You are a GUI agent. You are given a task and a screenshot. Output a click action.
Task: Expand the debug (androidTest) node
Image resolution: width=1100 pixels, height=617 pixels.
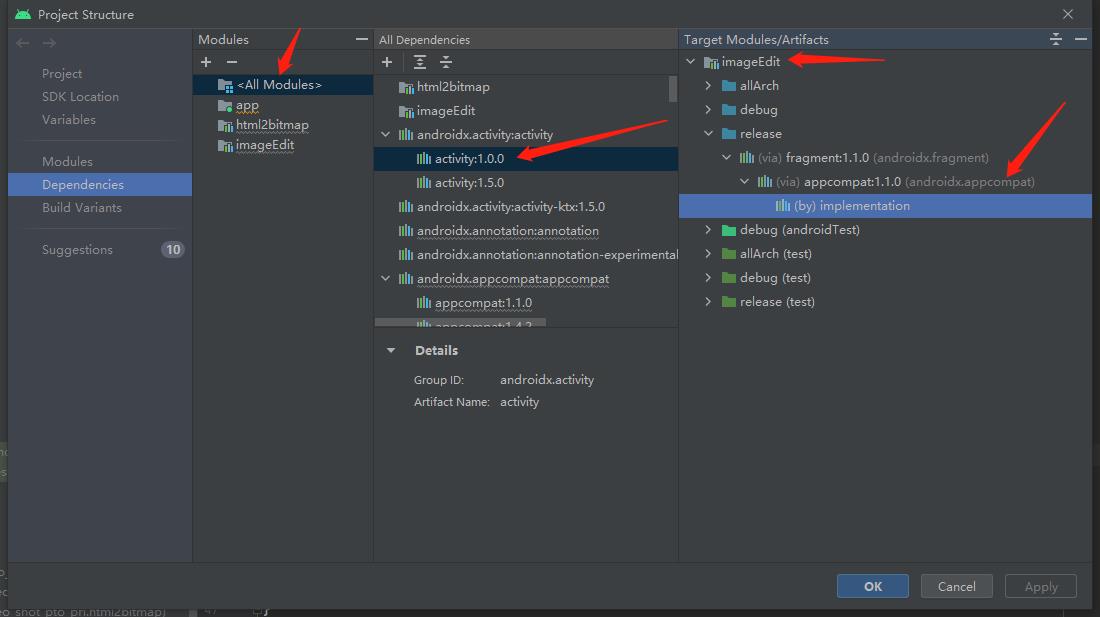click(709, 229)
